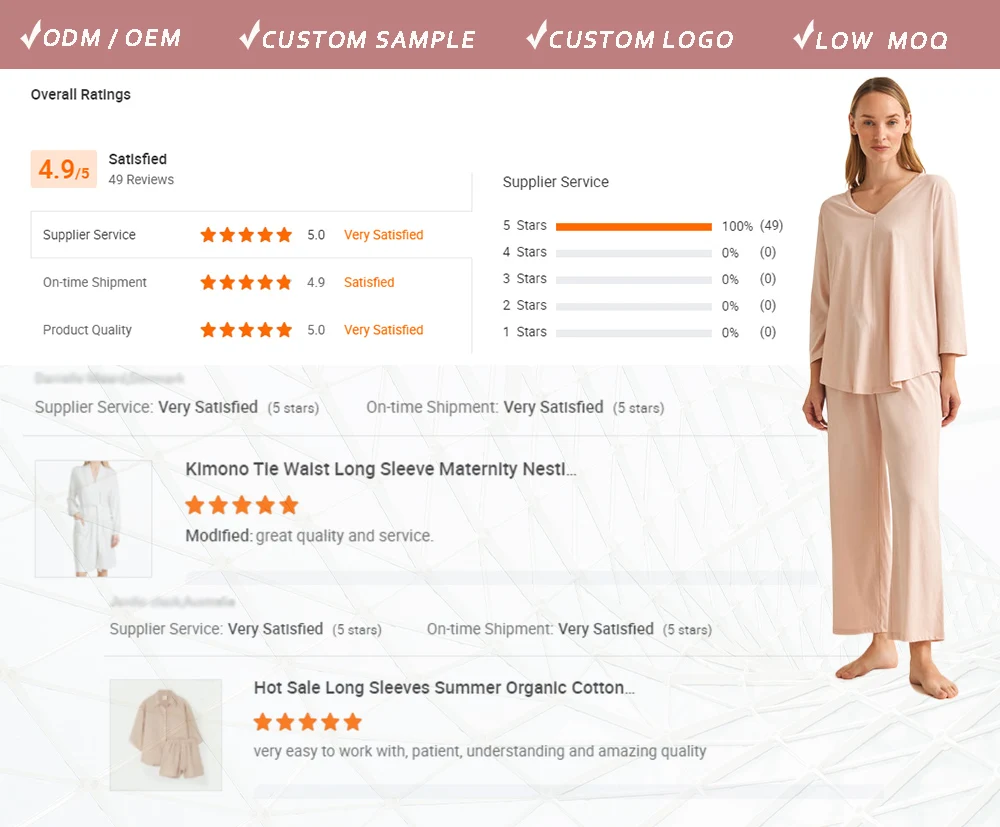The height and width of the screenshot is (827, 1000).
Task: Click 'Satisfied' beside On-time Shipment 4.9
Action: [369, 282]
